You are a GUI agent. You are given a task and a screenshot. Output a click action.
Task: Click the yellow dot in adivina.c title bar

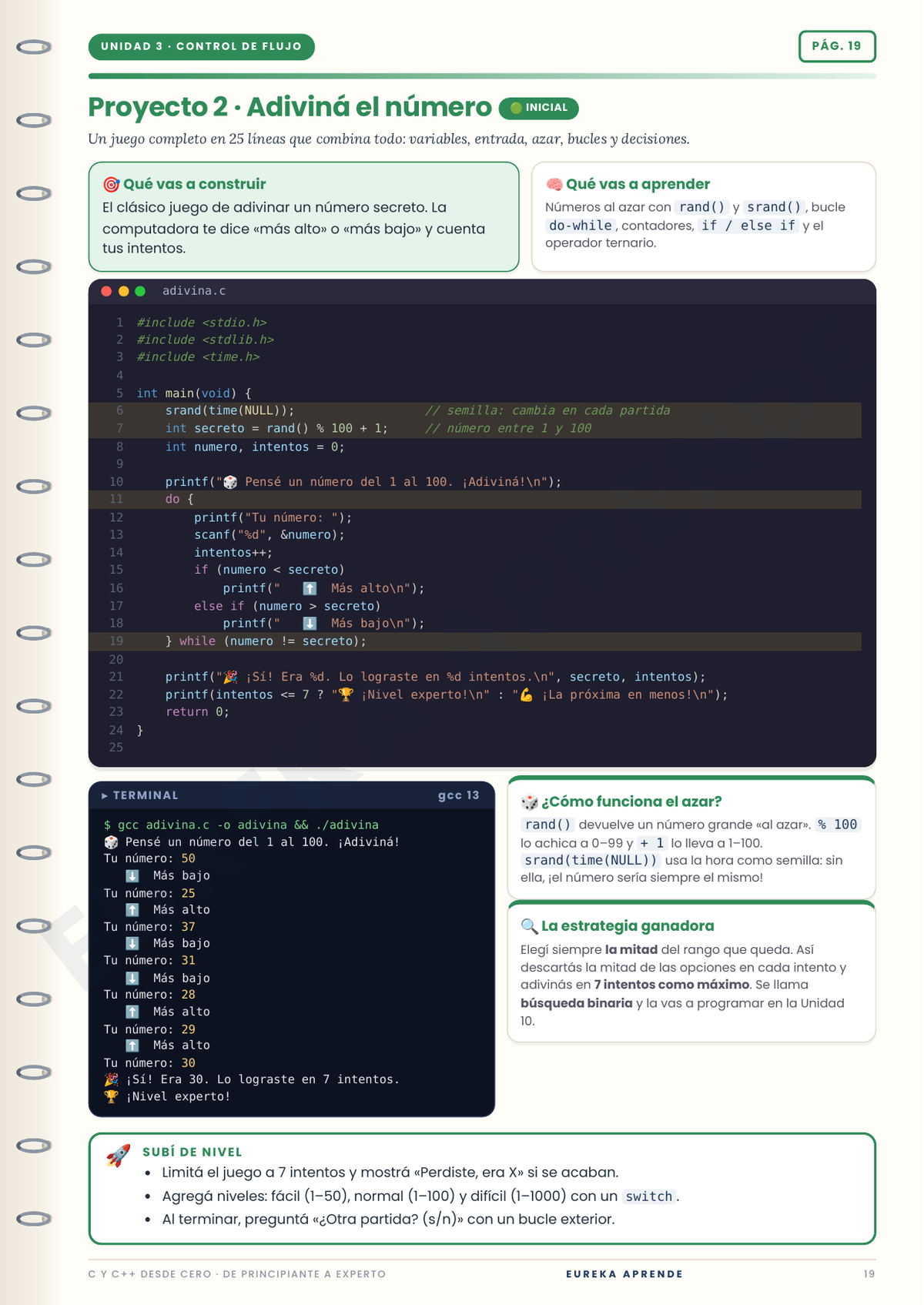click(x=123, y=291)
